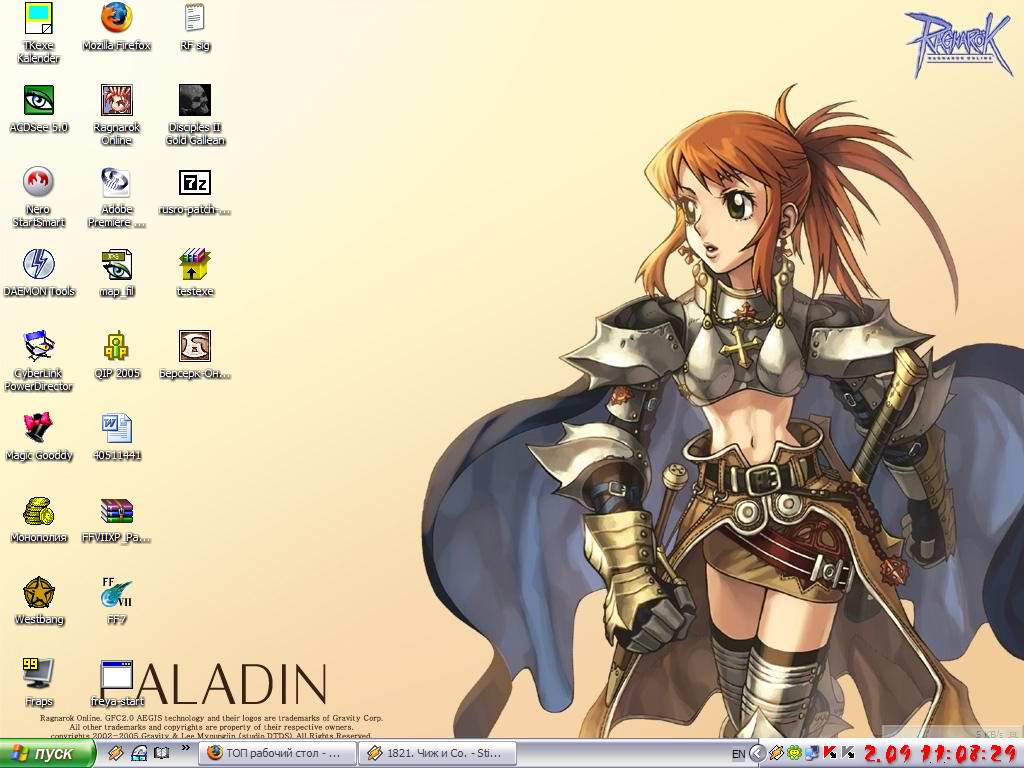Expand hidden quick launch items chevron
1024x768 pixels.
coord(185,748)
